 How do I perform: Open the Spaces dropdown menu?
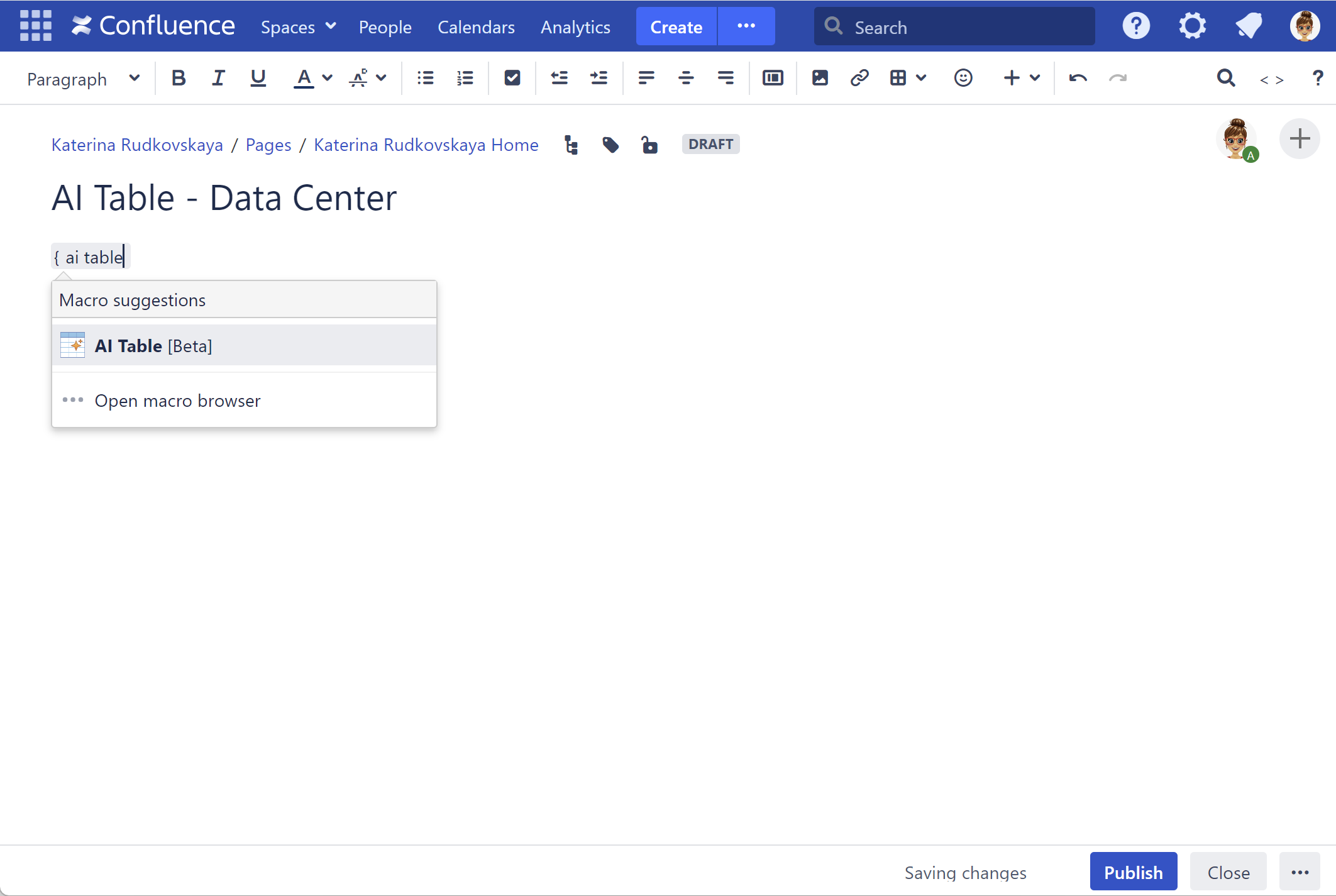[298, 27]
